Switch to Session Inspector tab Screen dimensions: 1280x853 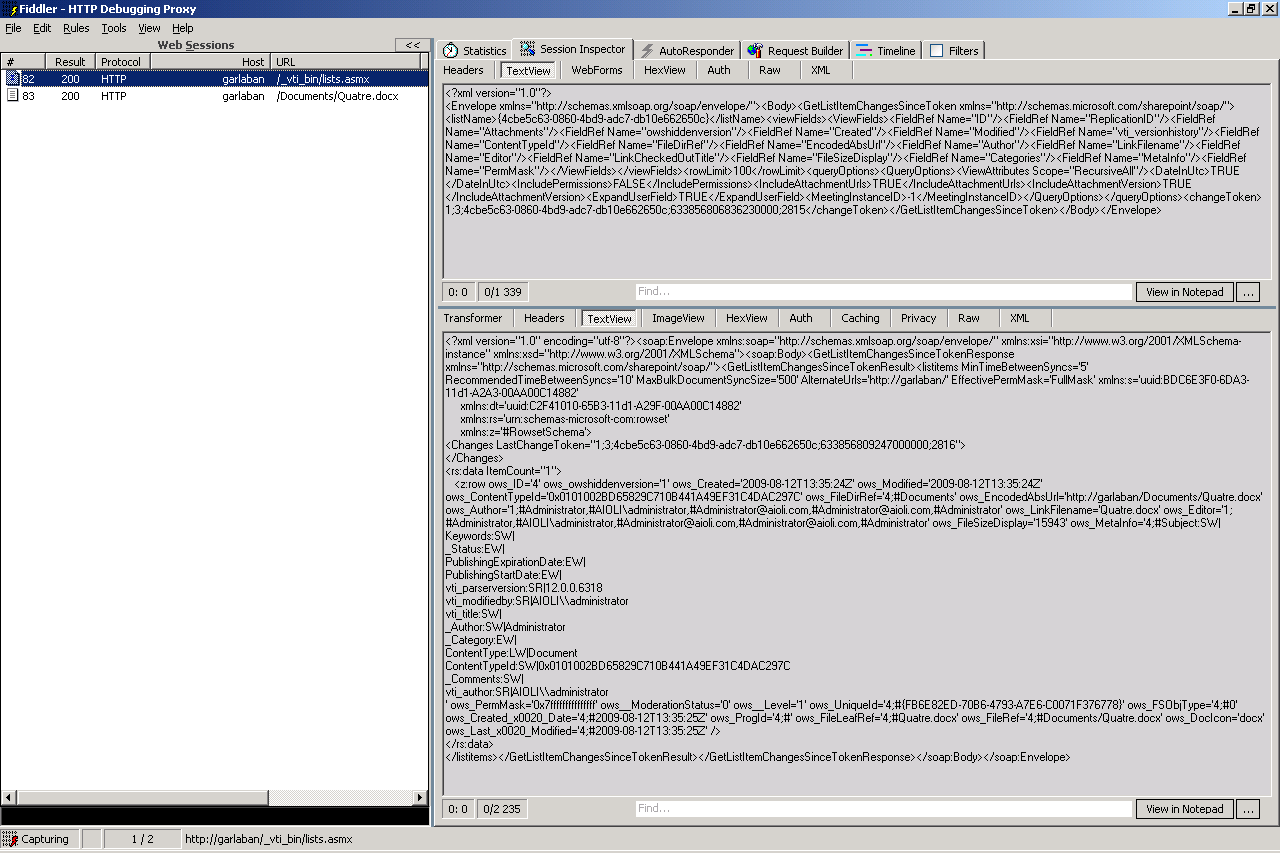(x=573, y=49)
